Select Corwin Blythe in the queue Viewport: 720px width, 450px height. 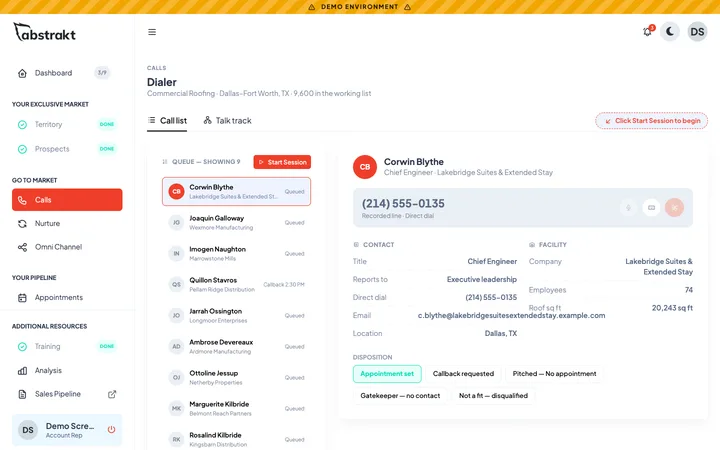point(236,191)
